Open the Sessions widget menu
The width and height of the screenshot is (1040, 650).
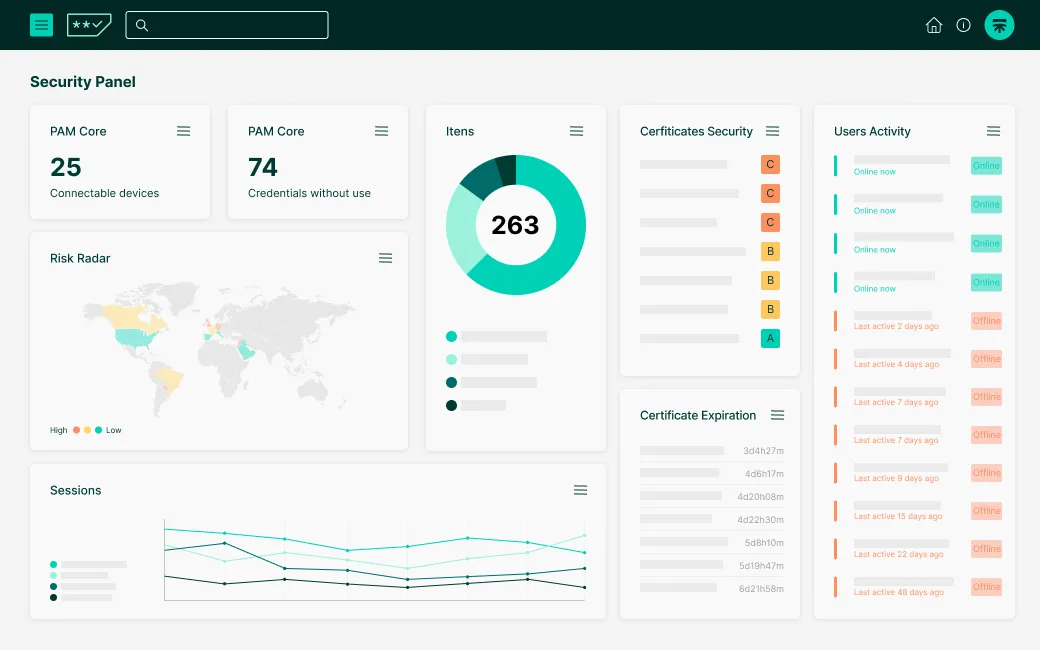tap(580, 490)
